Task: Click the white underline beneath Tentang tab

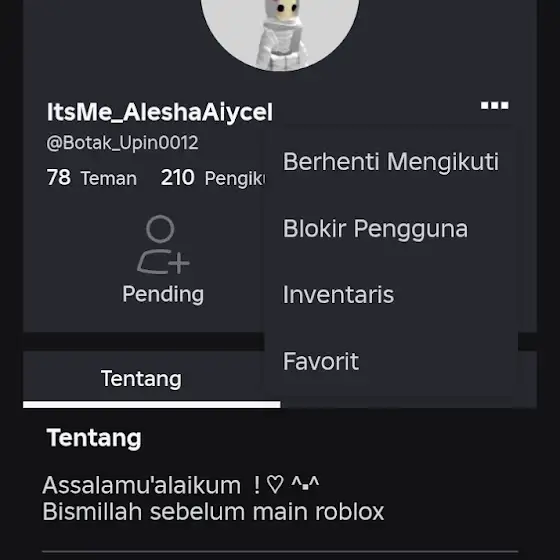Action: point(152,404)
